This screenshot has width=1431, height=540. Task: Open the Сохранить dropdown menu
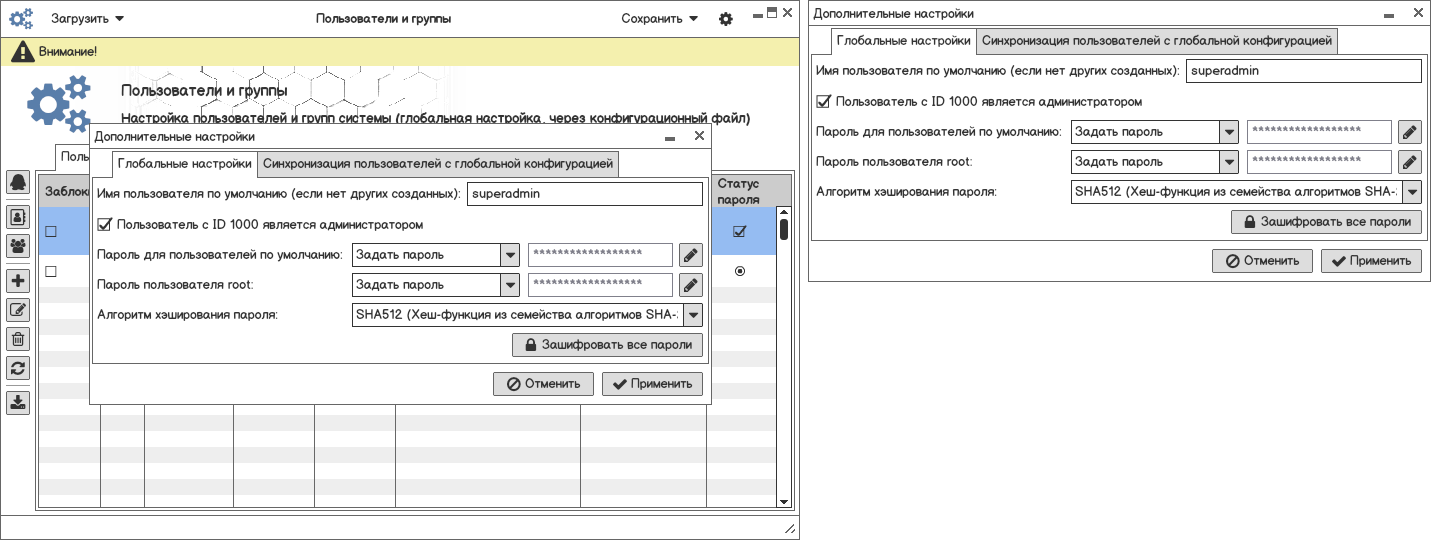[x=659, y=18]
